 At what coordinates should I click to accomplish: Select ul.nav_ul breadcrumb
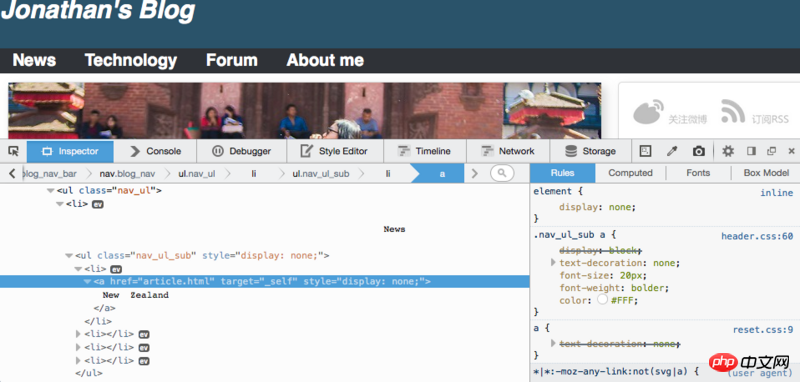[x=197, y=174]
